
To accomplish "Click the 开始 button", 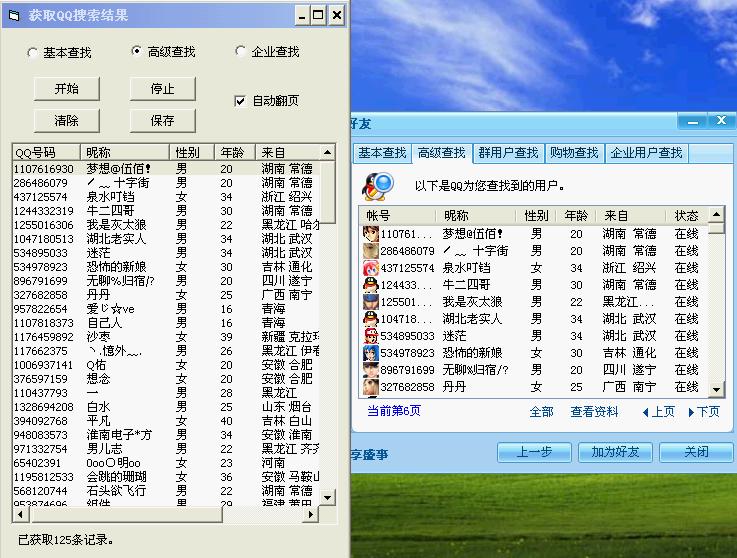I will point(67,89).
